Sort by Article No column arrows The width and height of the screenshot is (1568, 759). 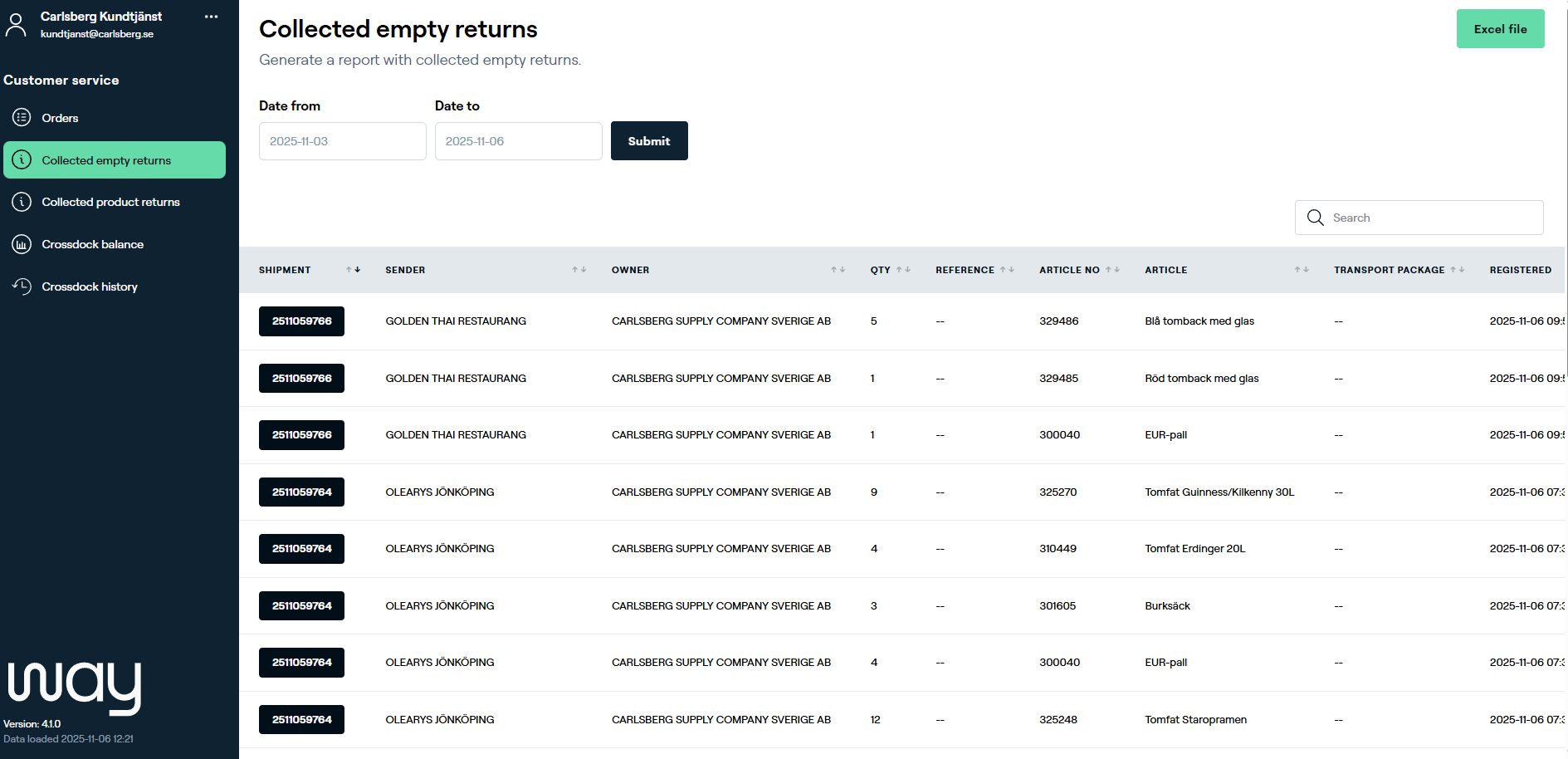1112,270
